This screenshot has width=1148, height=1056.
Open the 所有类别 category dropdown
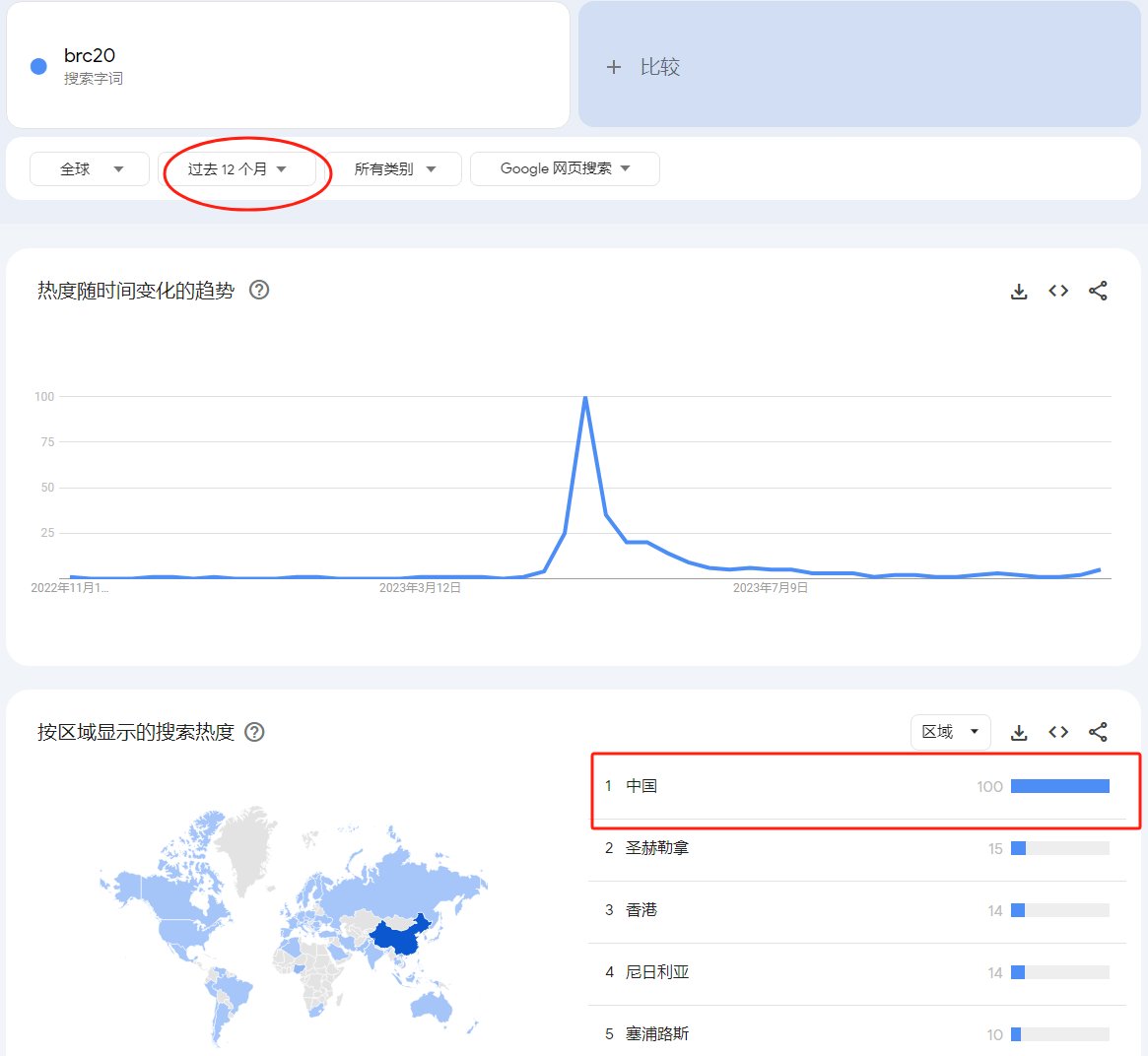(394, 169)
